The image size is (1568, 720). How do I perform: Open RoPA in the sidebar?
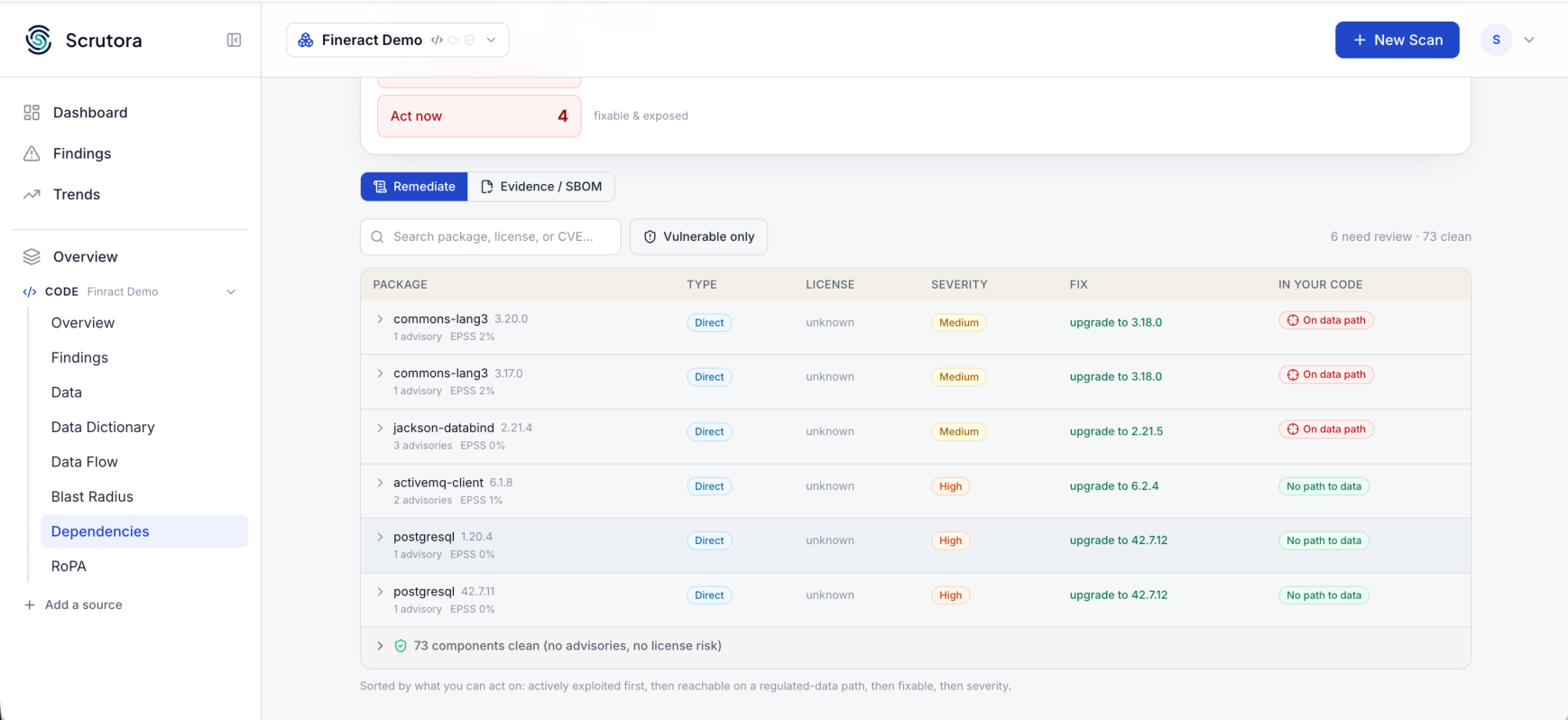(69, 567)
